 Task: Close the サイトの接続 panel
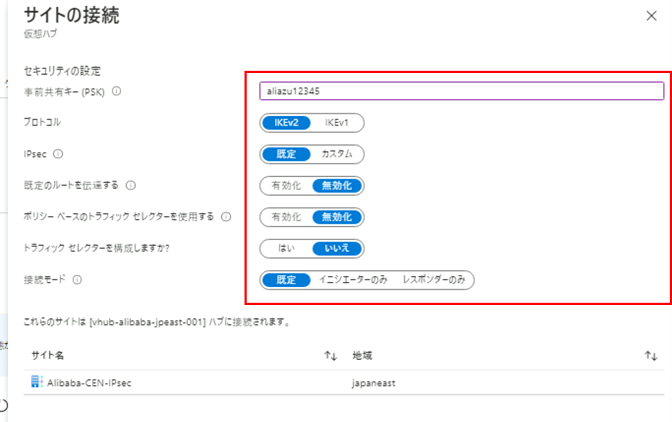651,16
